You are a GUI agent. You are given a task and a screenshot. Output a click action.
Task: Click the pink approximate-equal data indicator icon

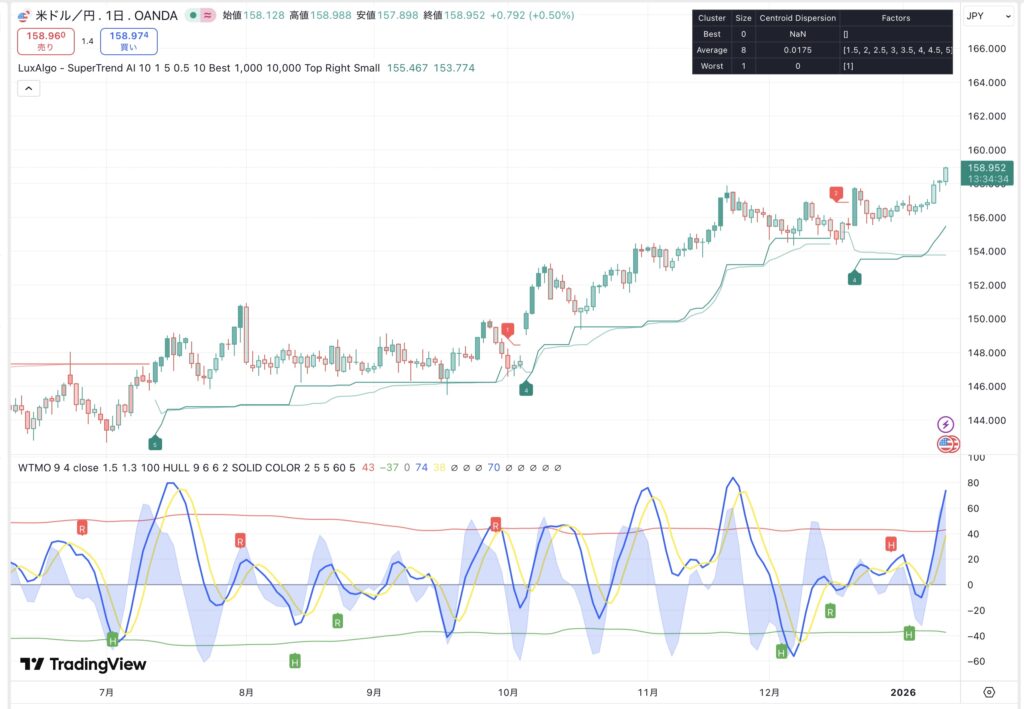(x=207, y=16)
